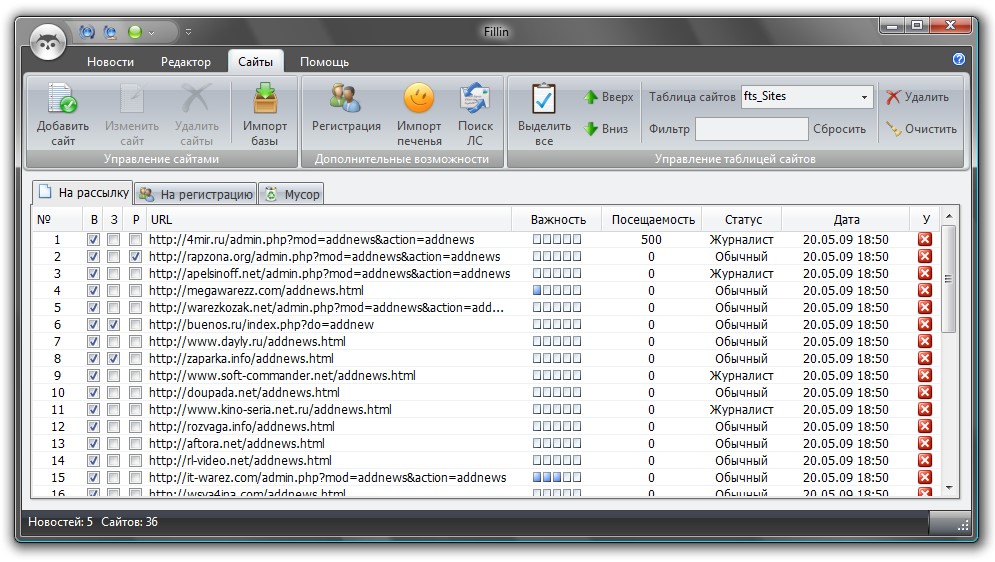The width and height of the screenshot is (995, 562).
Task: Click the Search PM (Поиск ЛС) icon
Action: [475, 99]
